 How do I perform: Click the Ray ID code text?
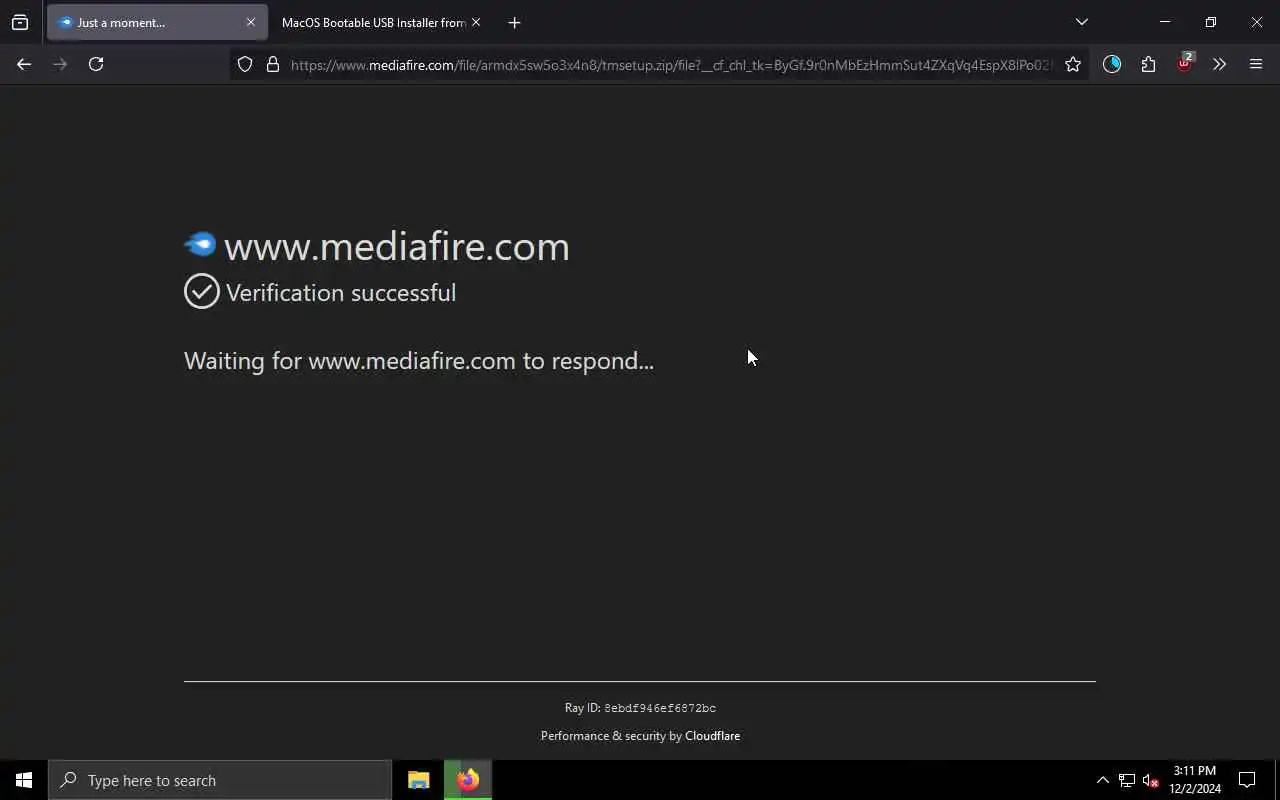click(x=660, y=708)
